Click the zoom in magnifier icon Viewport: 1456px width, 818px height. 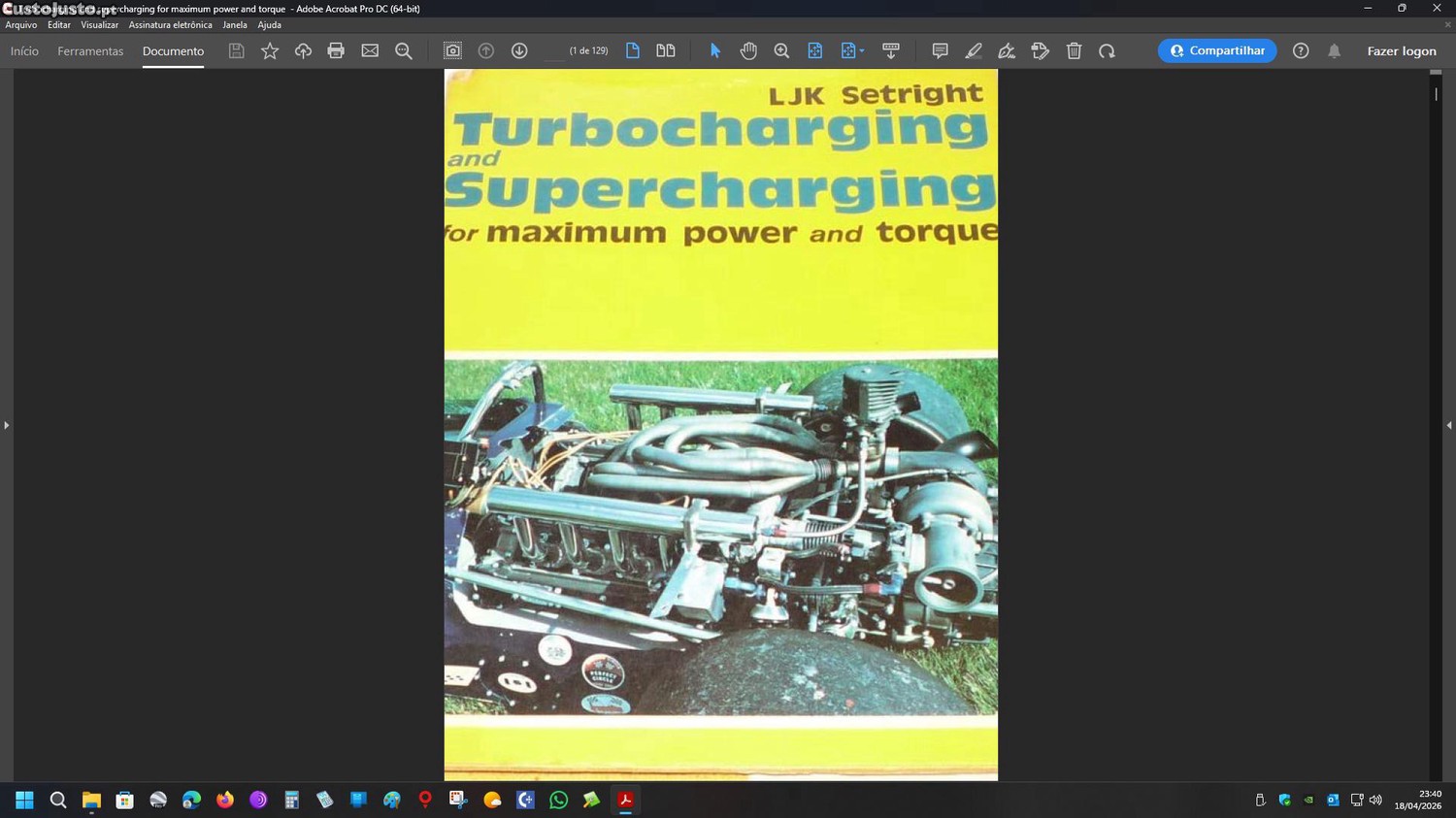[x=781, y=50]
